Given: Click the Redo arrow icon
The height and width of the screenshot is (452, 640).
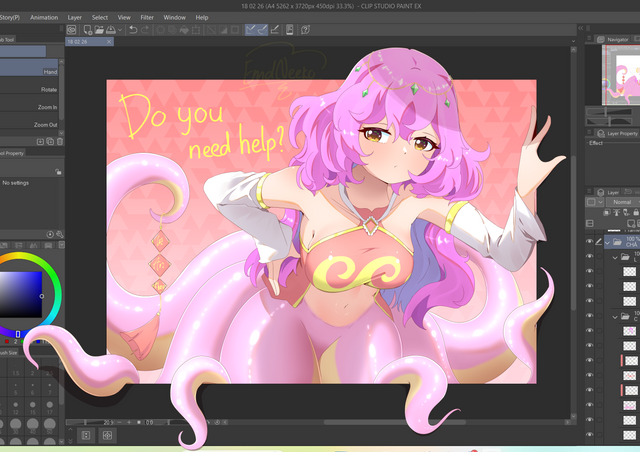Looking at the screenshot, I should (145, 30).
